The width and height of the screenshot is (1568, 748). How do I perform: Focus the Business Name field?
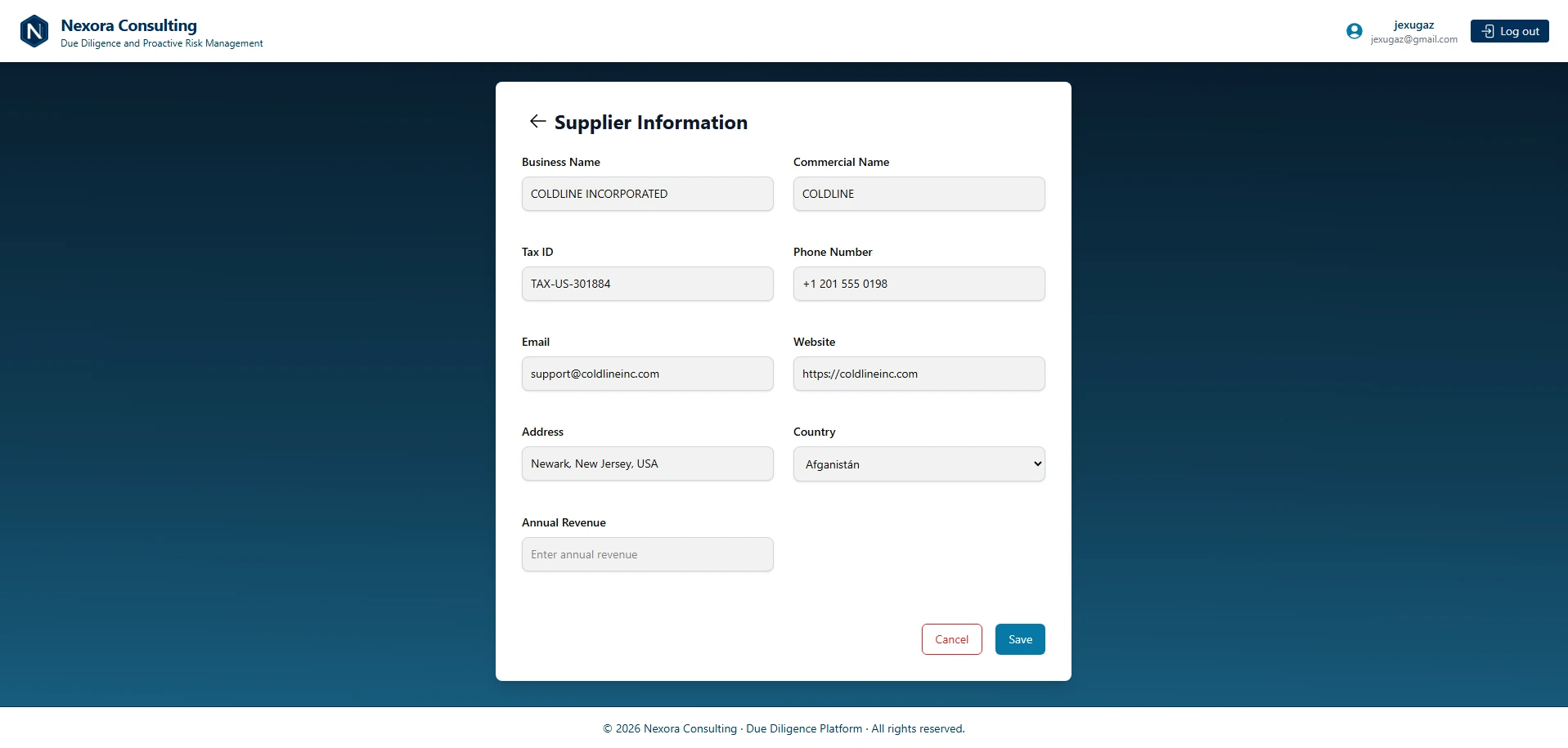coord(647,194)
